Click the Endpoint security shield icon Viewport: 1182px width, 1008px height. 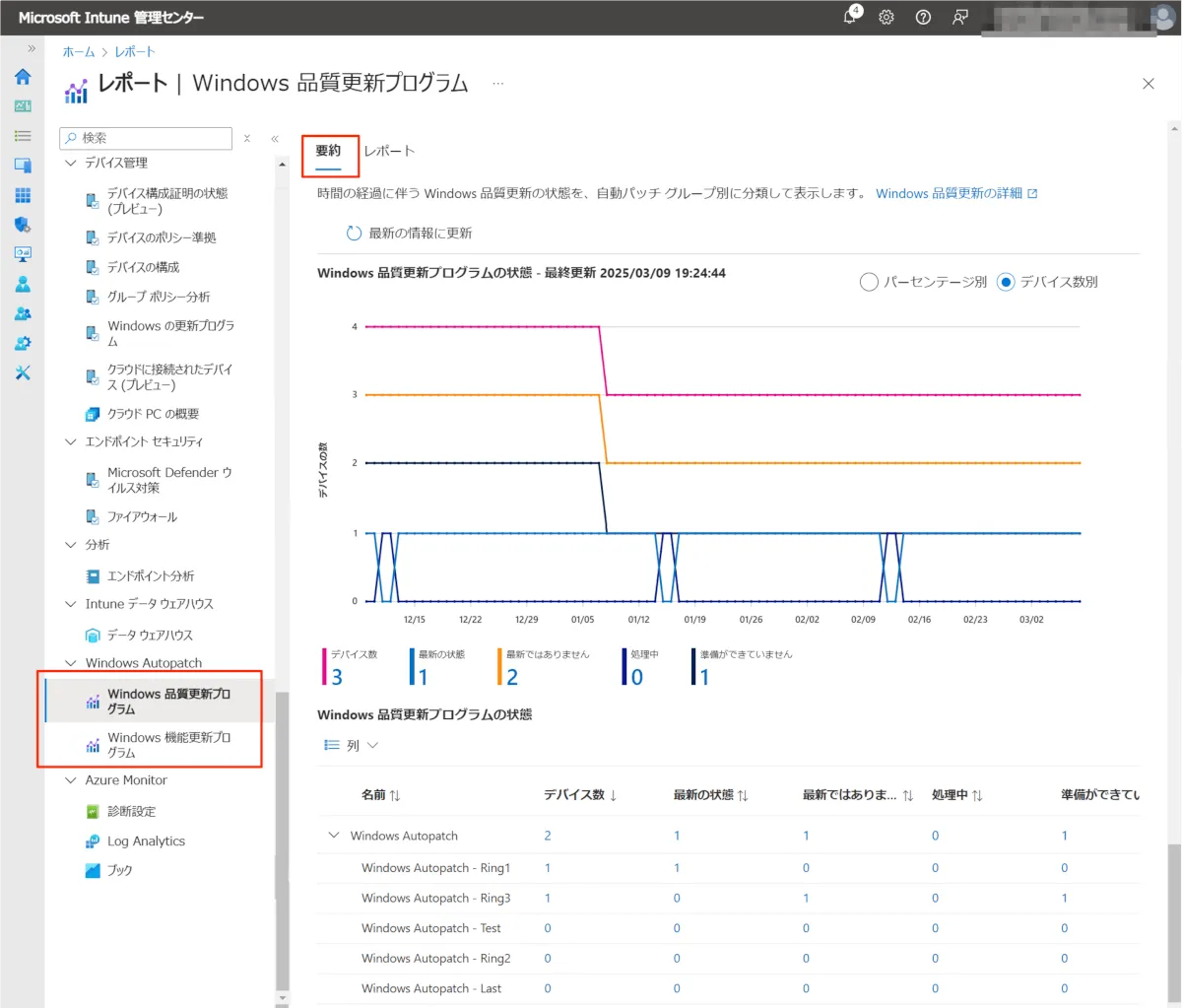(x=23, y=225)
